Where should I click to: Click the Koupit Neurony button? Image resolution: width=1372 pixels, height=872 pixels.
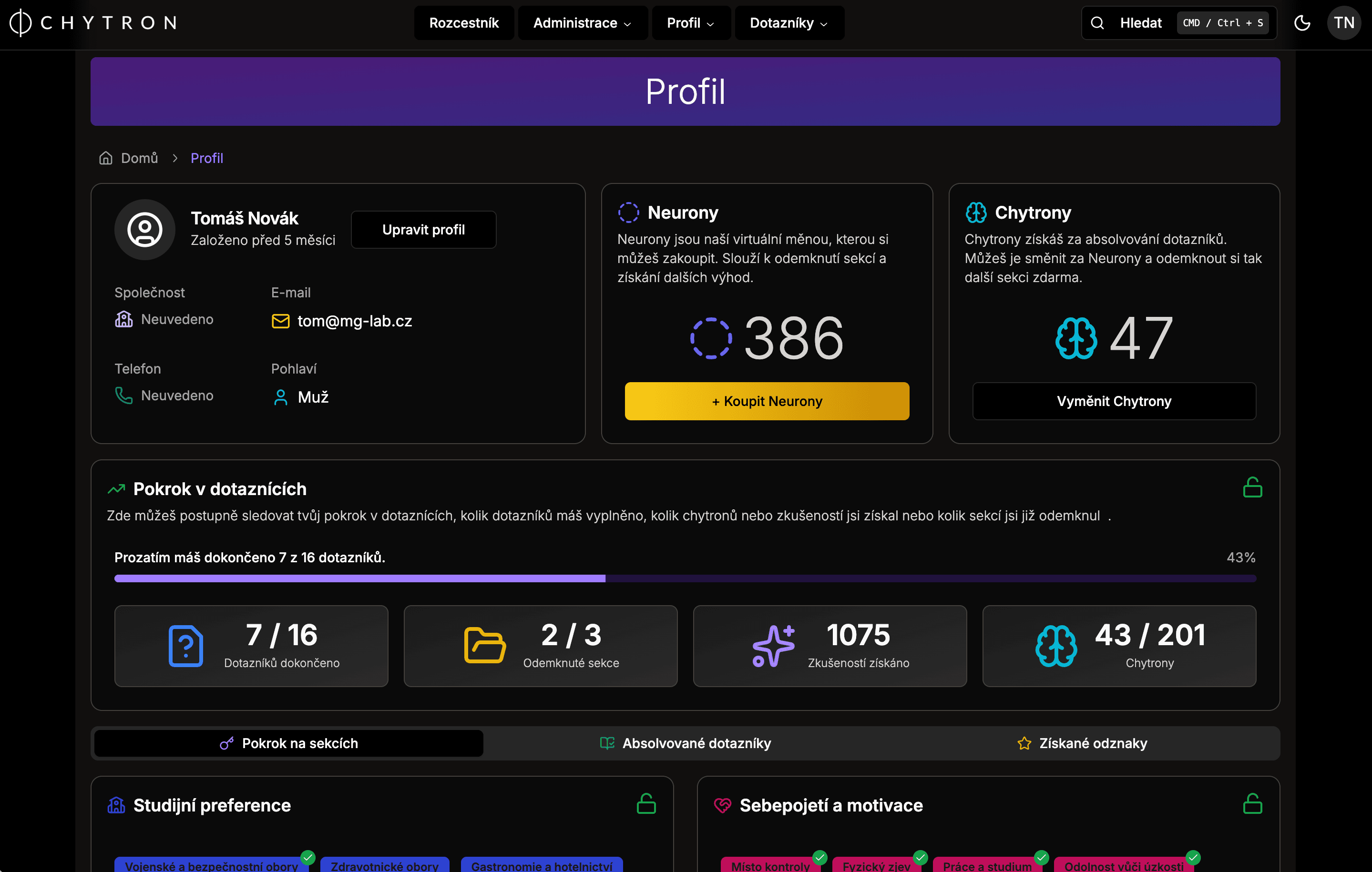[x=767, y=401]
